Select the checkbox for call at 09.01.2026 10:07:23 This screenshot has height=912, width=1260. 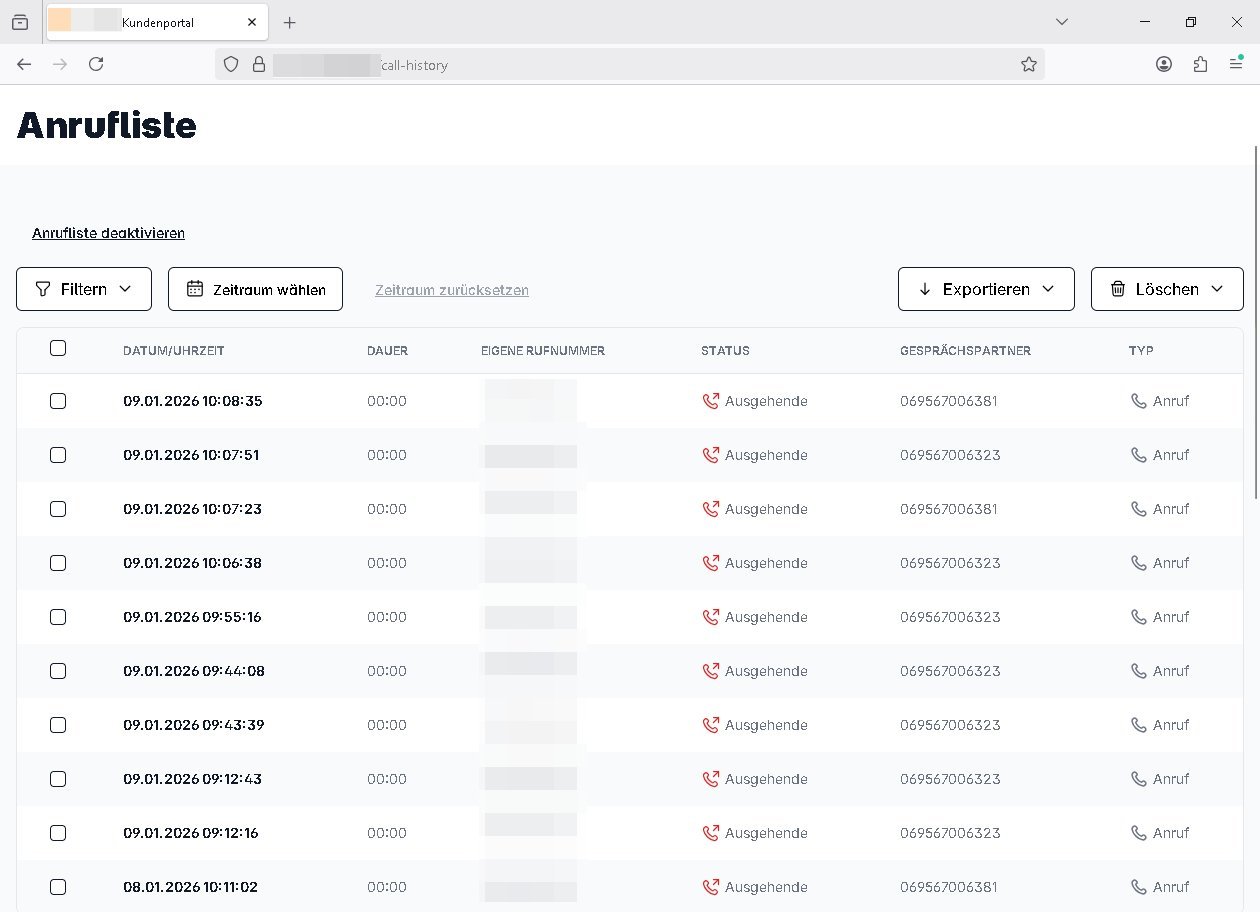coord(58,509)
